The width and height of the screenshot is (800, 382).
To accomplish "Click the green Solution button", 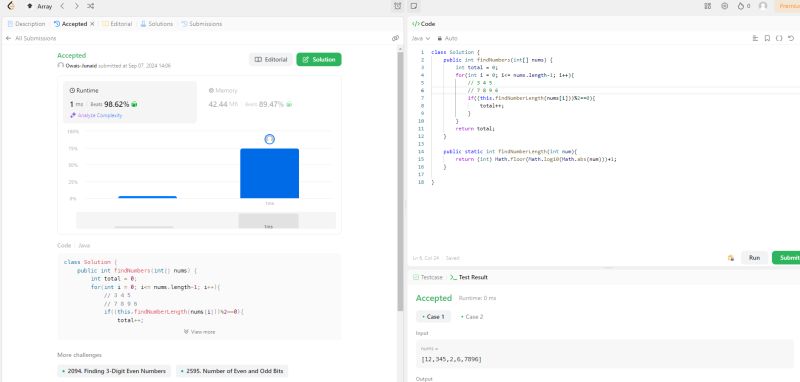I will click(x=319, y=60).
